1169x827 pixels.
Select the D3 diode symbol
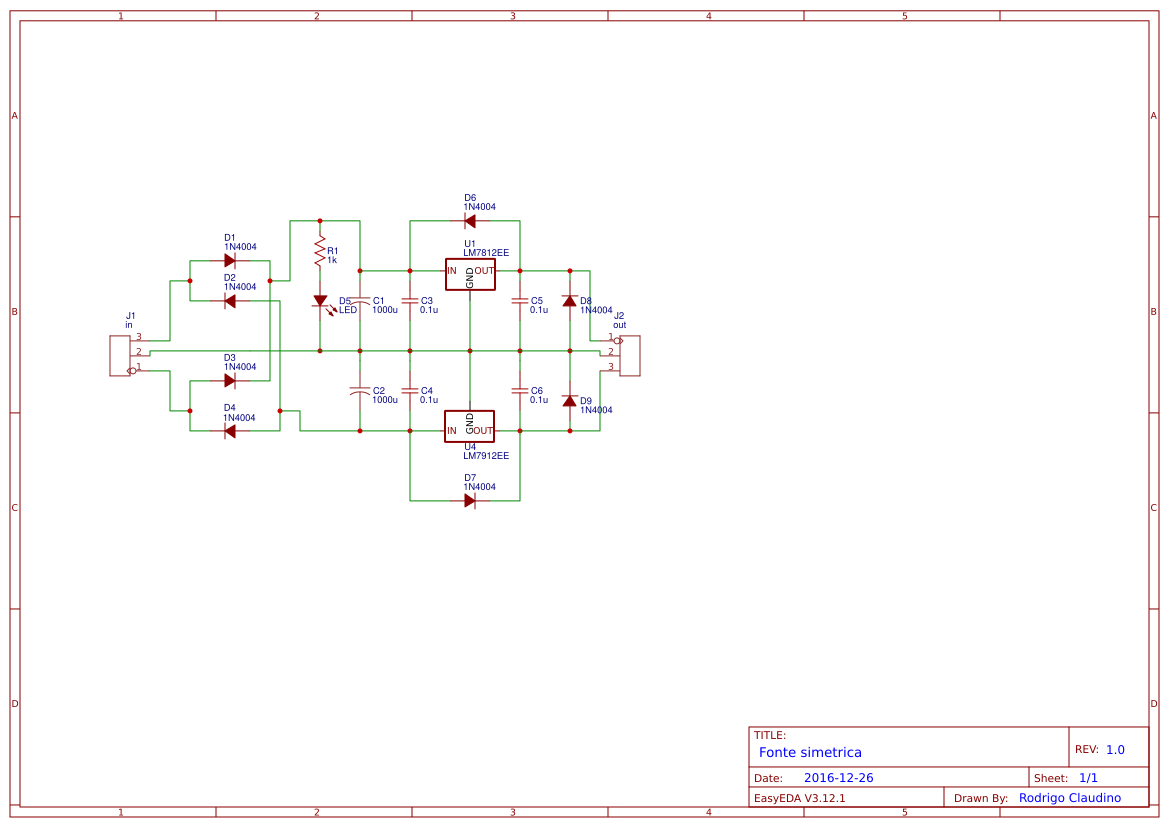[230, 381]
